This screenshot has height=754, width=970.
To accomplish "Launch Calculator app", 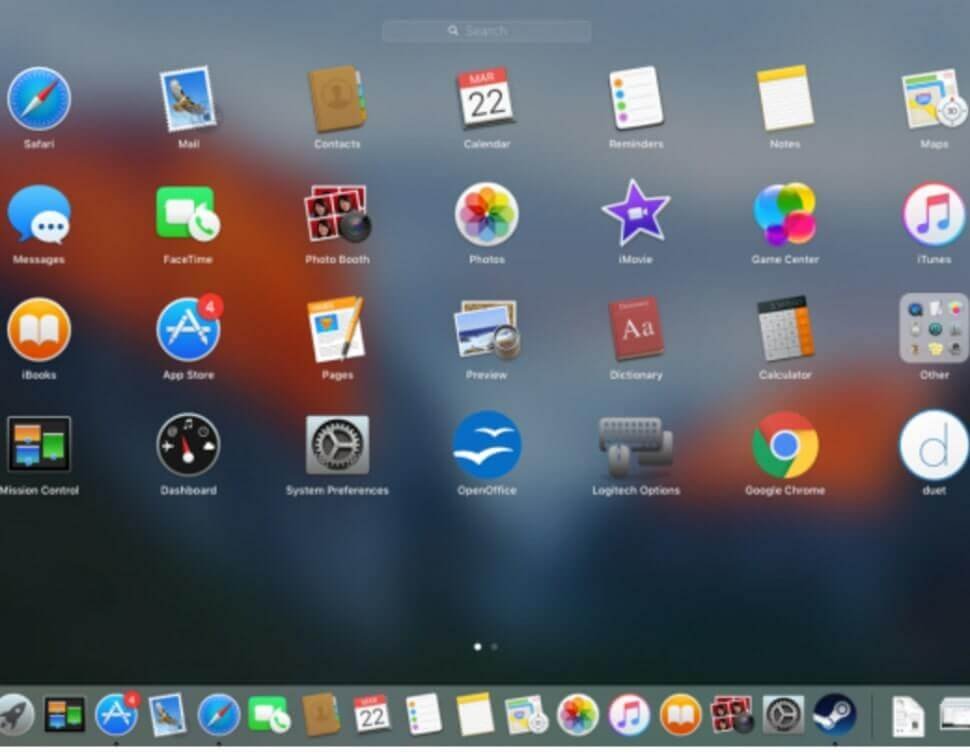I will point(785,330).
